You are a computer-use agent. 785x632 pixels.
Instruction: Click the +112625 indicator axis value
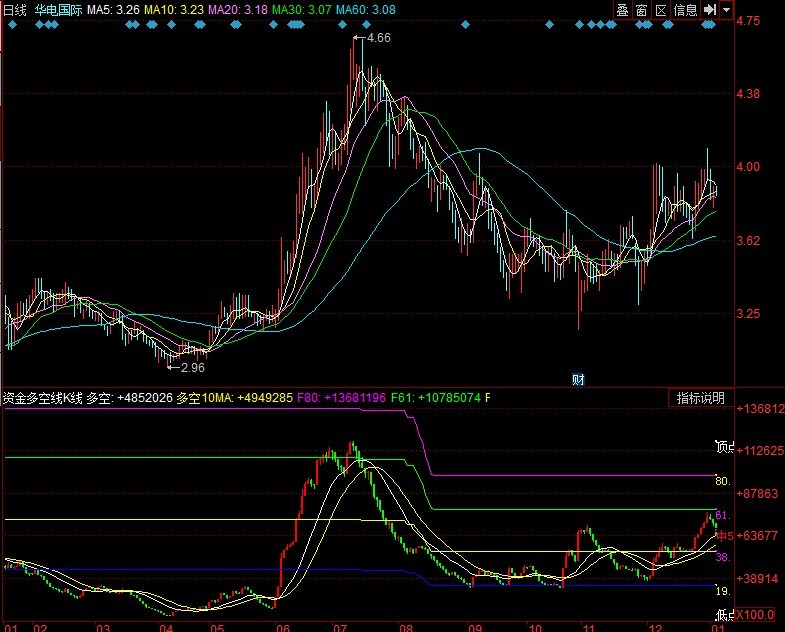[x=760, y=451]
